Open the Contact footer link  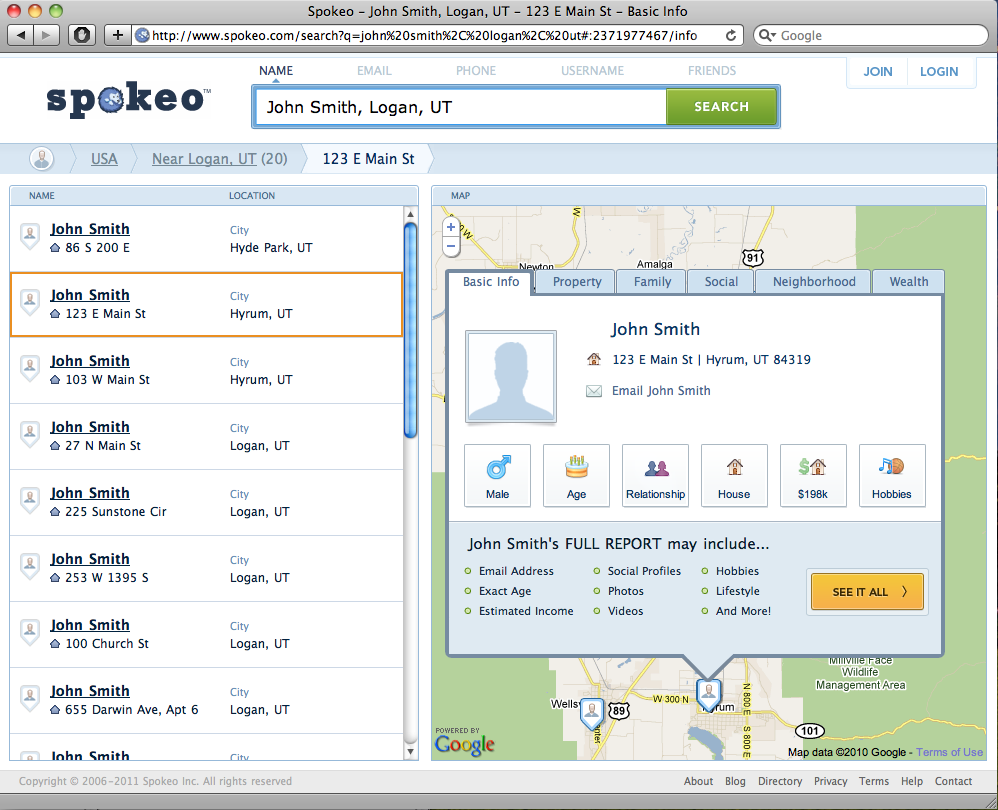coord(953,781)
